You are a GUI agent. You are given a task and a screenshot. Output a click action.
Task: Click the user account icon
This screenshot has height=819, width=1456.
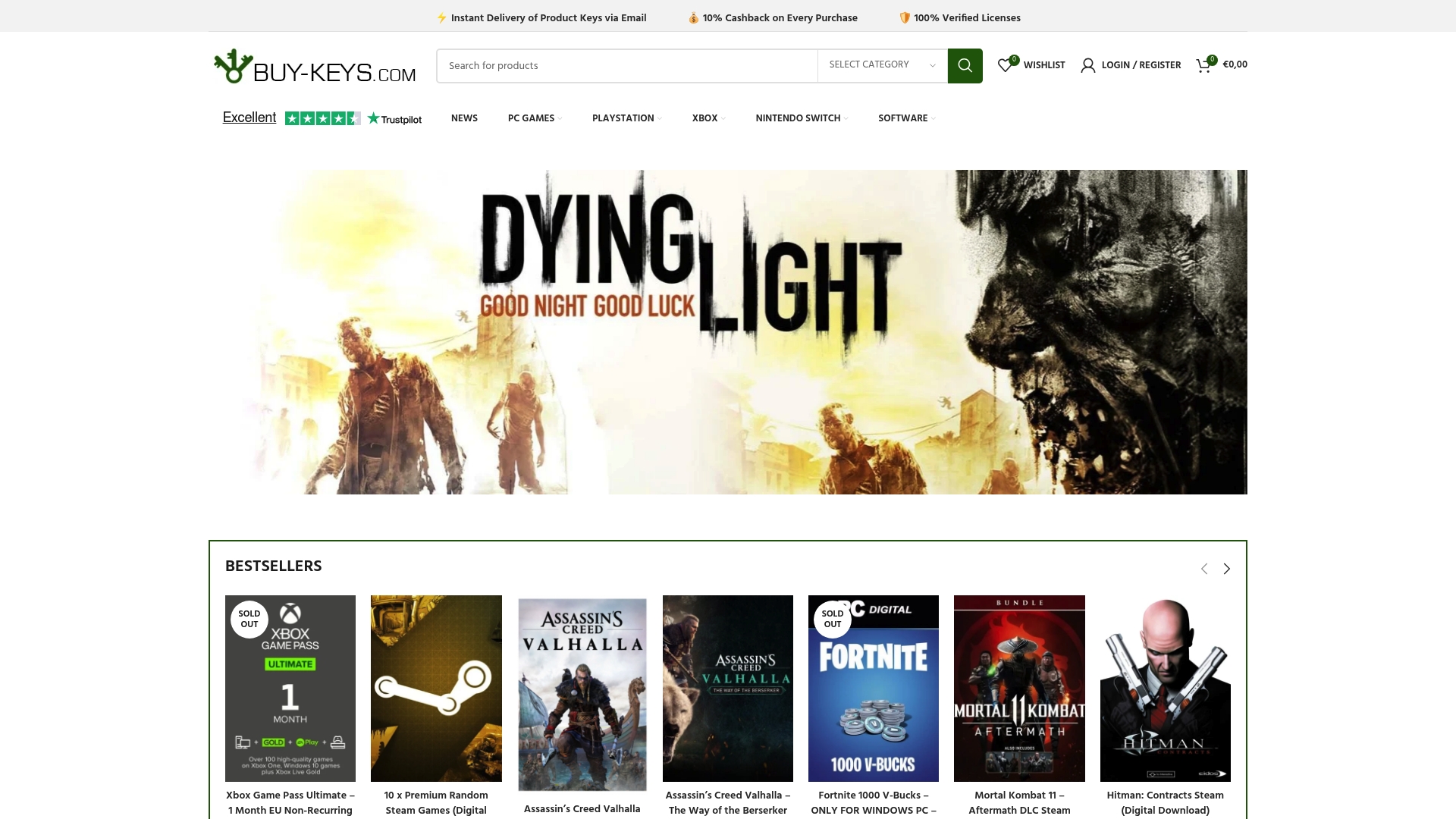pyautogui.click(x=1087, y=66)
